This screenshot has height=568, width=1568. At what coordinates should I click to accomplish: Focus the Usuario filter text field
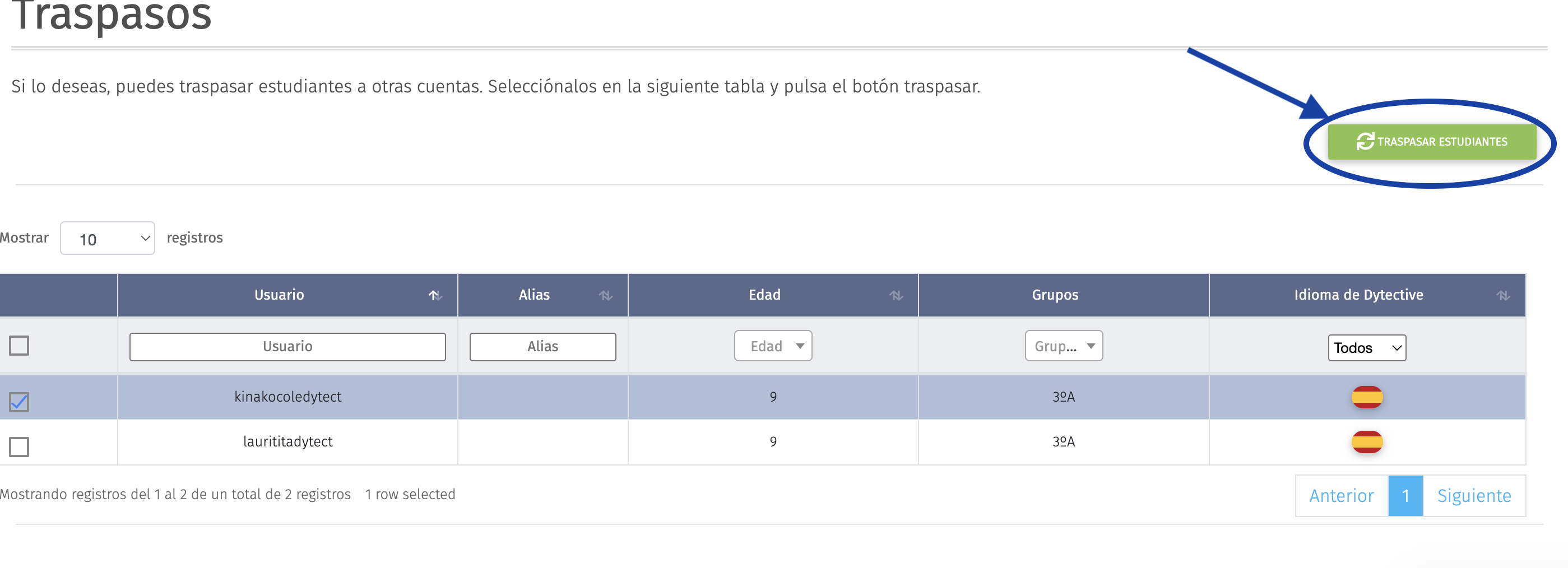pyautogui.click(x=287, y=347)
